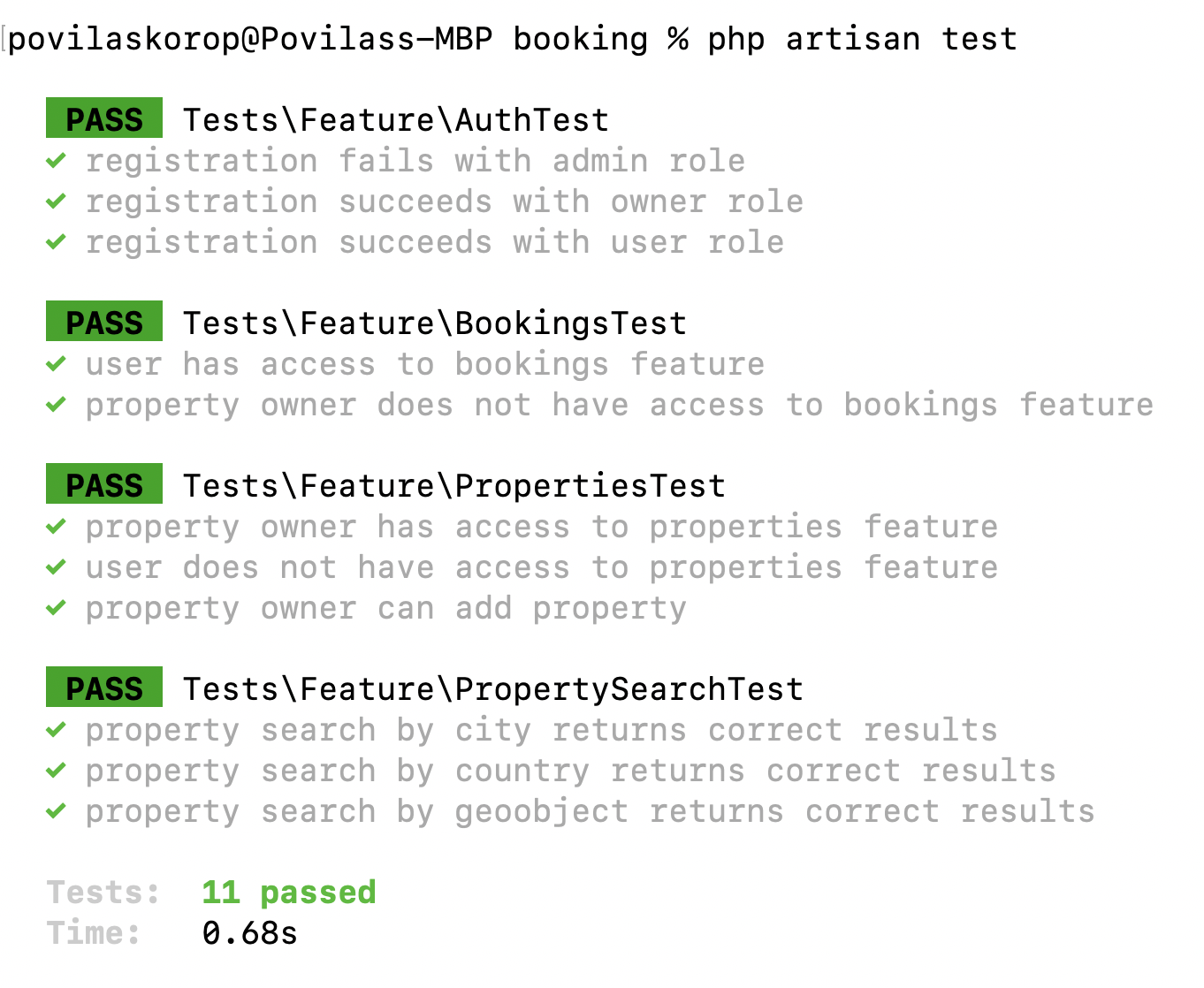Click the 'php artisan test' command text
The height and width of the screenshot is (988, 1204).
863,39
